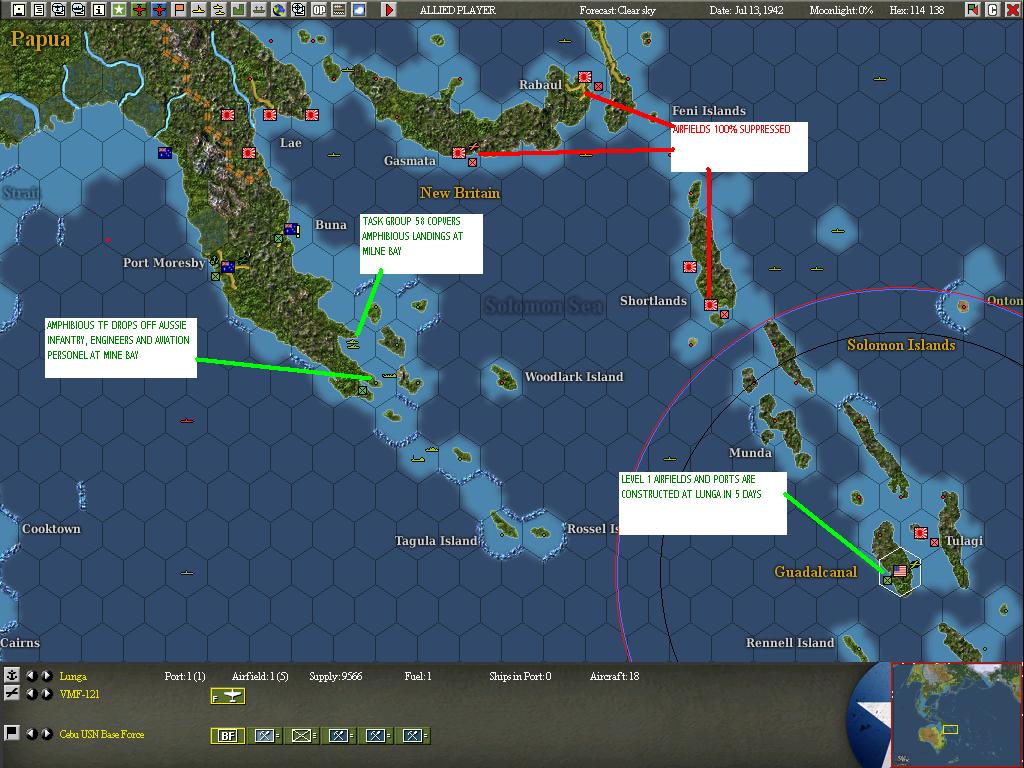1024x768 pixels.
Task: Select next ground unit after Cebu USN Base Force
Action: 47,733
